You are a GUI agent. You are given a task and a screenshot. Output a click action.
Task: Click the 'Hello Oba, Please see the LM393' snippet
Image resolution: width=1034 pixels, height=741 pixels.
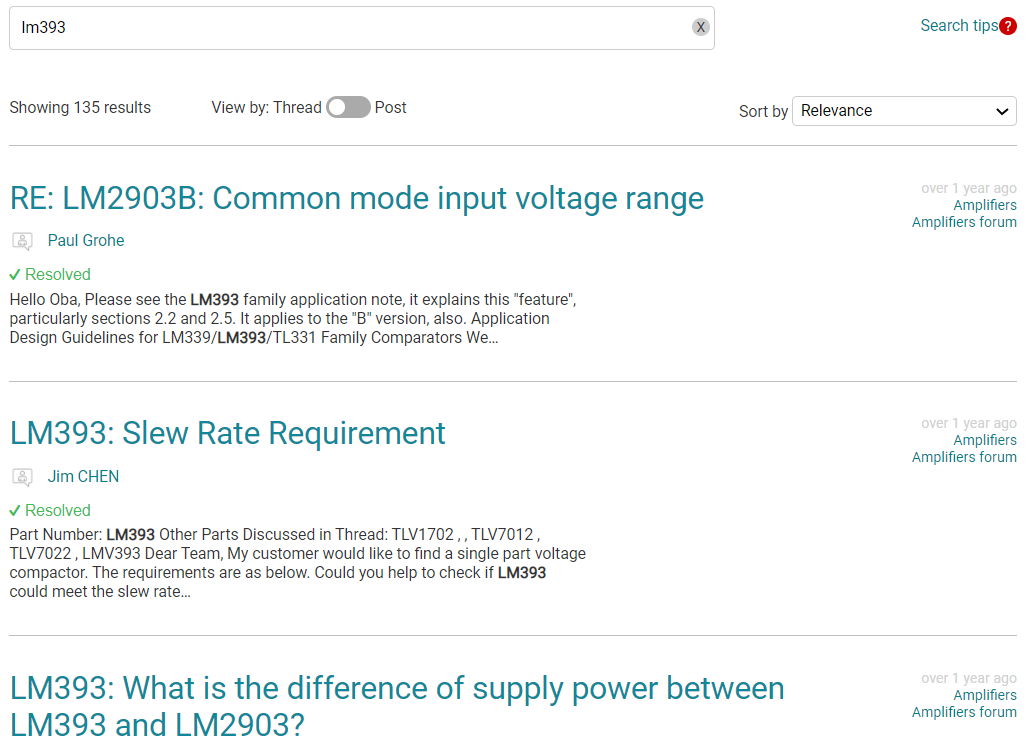coord(293,318)
